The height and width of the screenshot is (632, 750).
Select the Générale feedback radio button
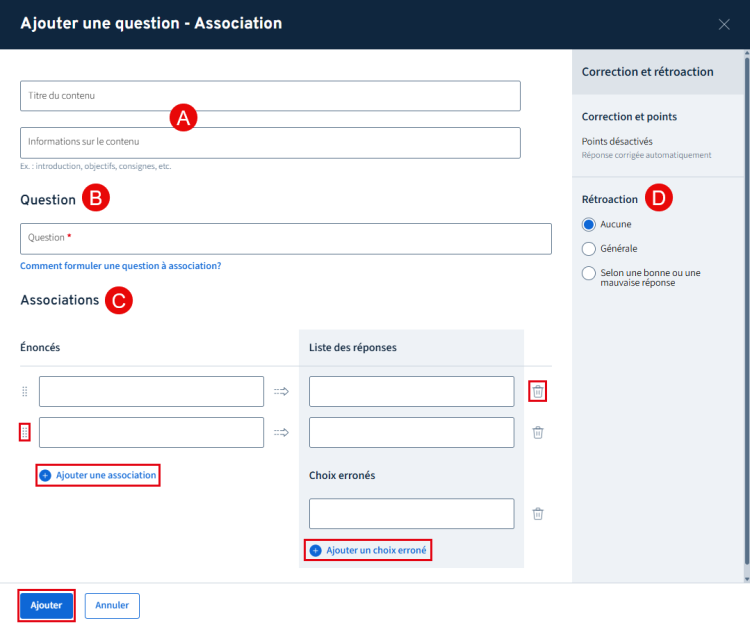589,248
